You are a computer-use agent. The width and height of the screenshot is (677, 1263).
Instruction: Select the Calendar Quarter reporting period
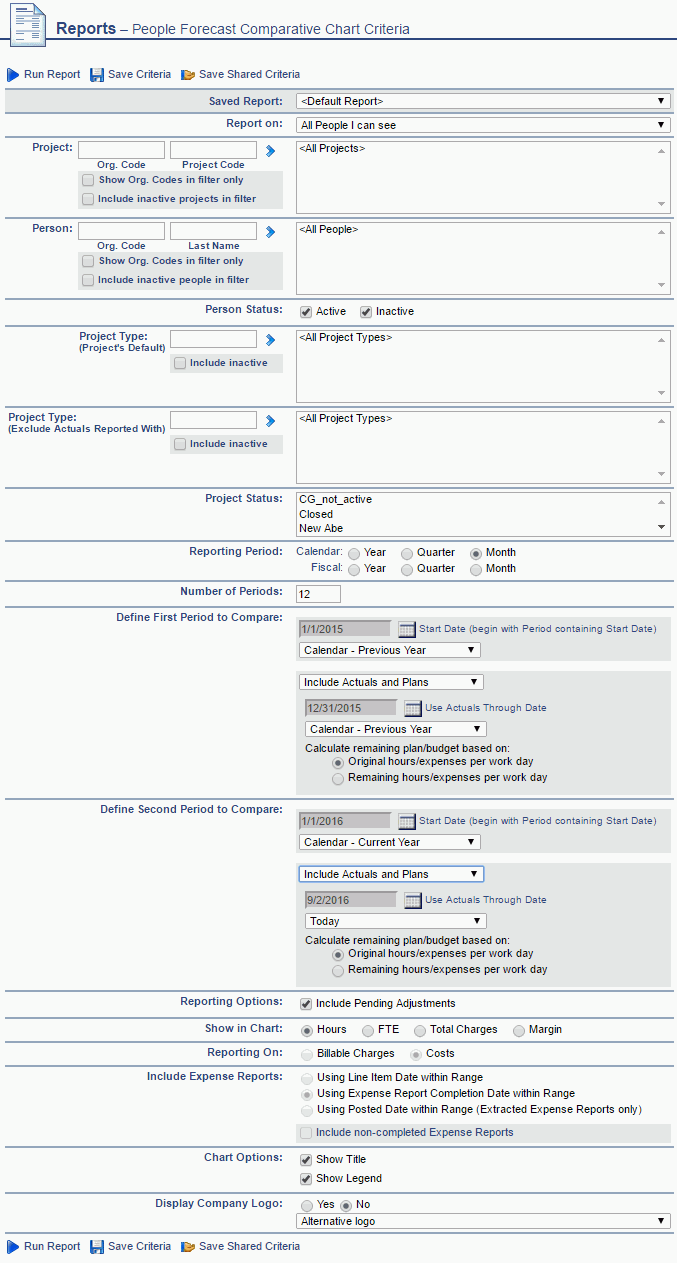(x=407, y=553)
